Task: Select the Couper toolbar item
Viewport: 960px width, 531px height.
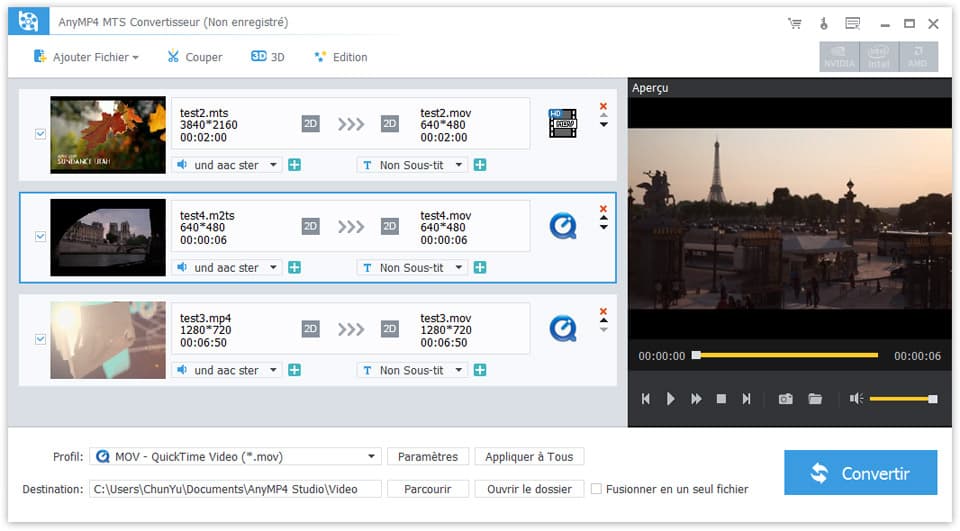Action: point(195,57)
